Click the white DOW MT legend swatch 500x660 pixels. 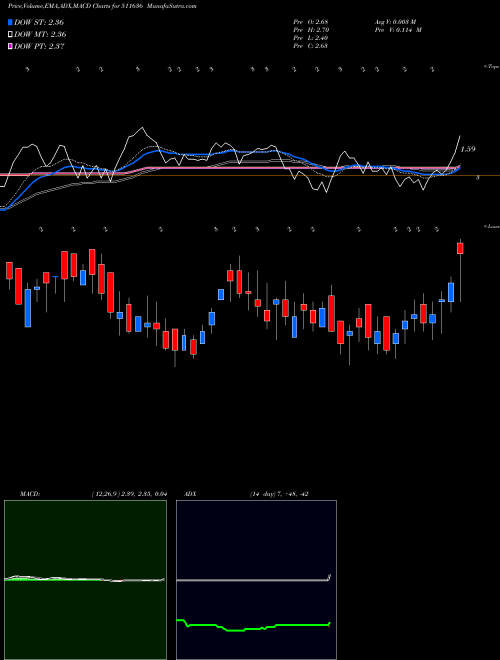click(x=11, y=34)
